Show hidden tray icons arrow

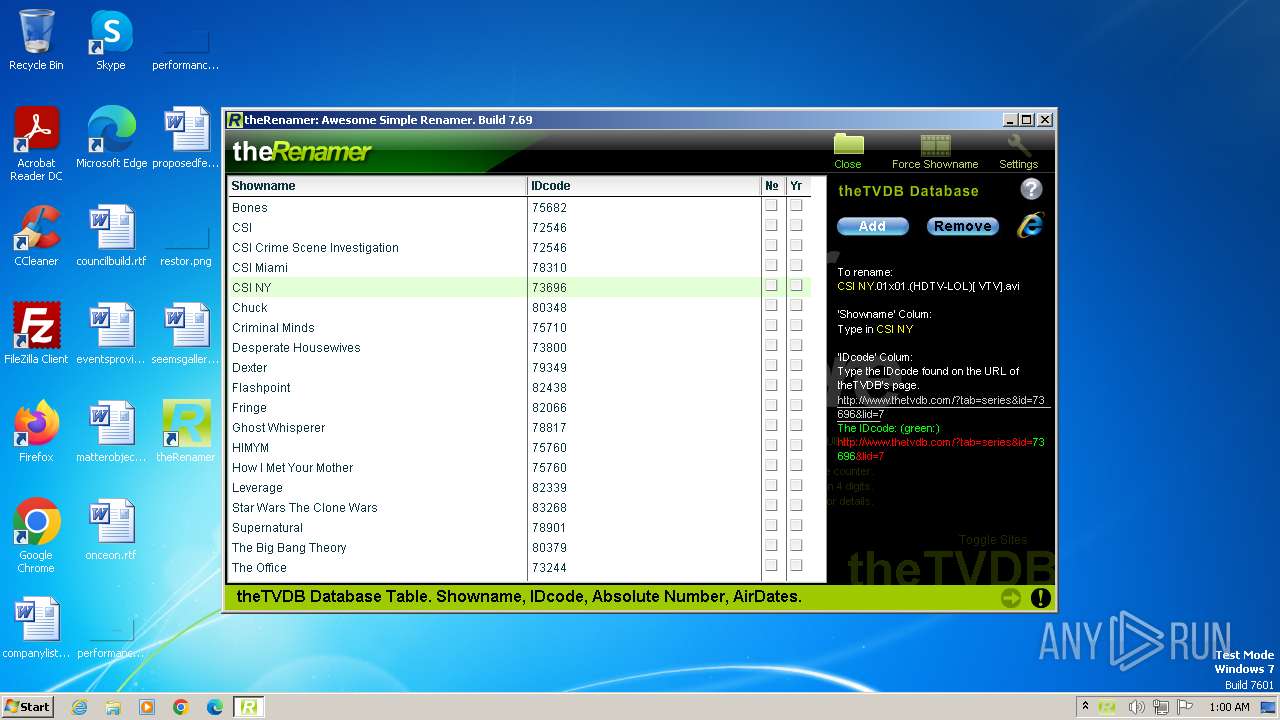point(1086,707)
